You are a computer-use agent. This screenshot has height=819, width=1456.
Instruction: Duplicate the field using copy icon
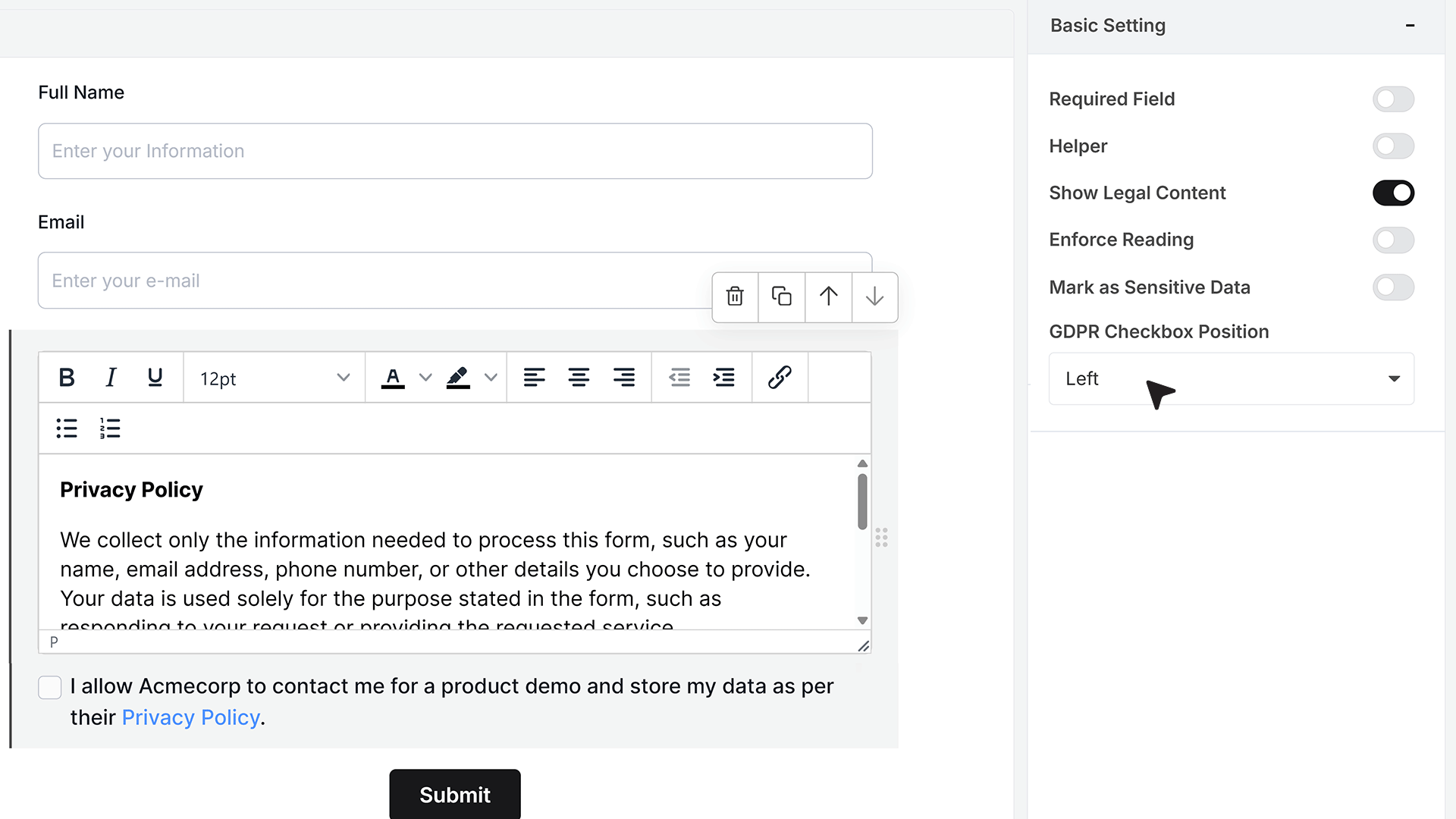tap(782, 297)
